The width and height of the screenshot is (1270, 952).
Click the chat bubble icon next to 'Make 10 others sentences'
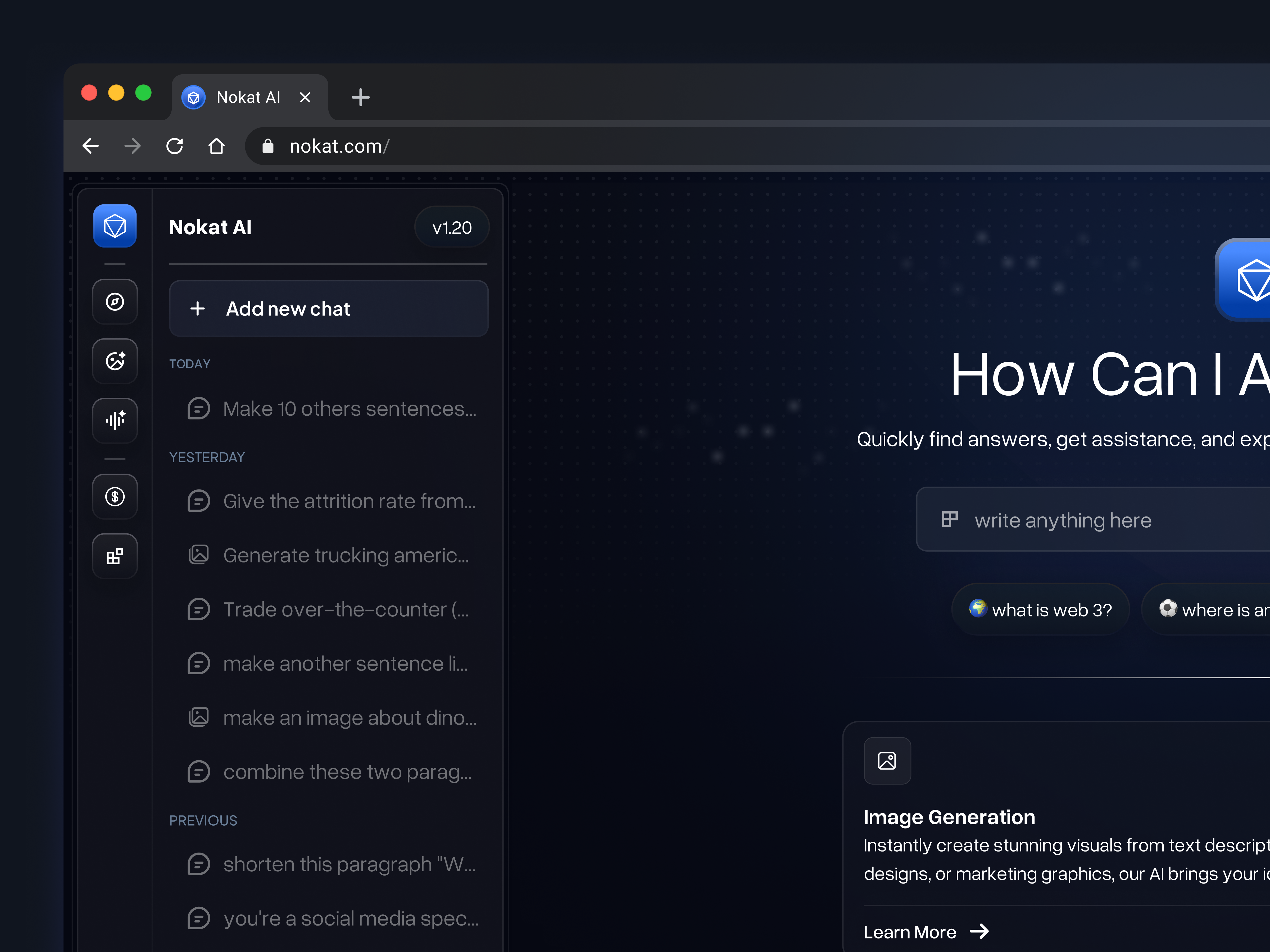[199, 408]
